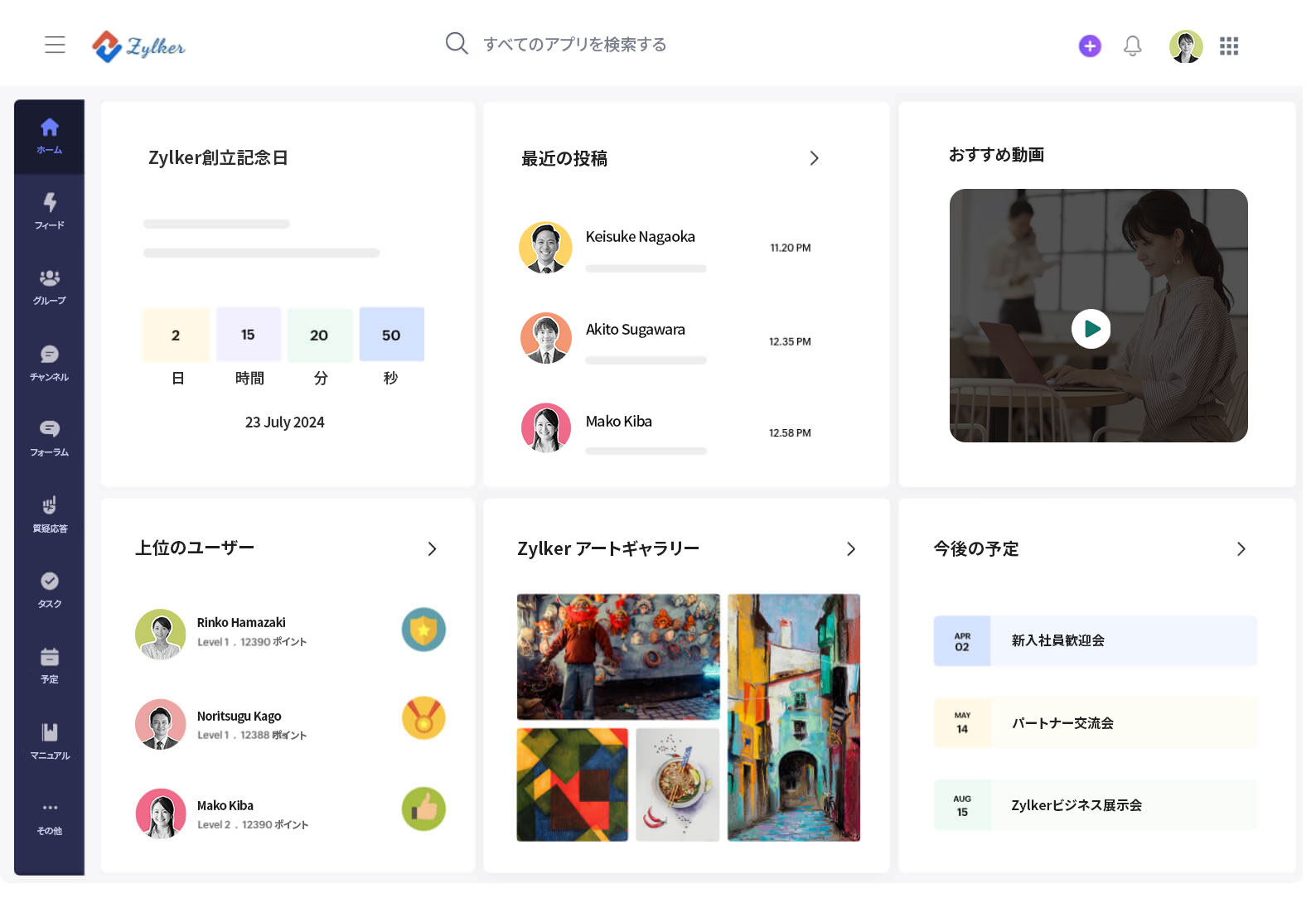Click Noritsugu Kago's medal badge
Viewport: 1316px width, 898px height.
423,718
